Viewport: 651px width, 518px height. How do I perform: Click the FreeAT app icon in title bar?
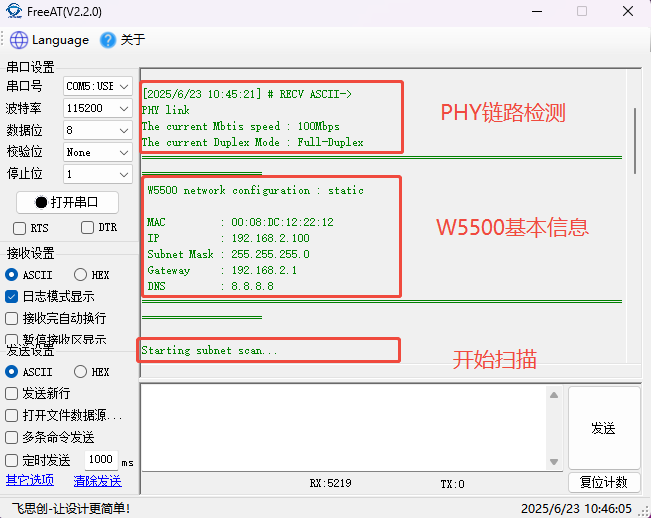15,12
